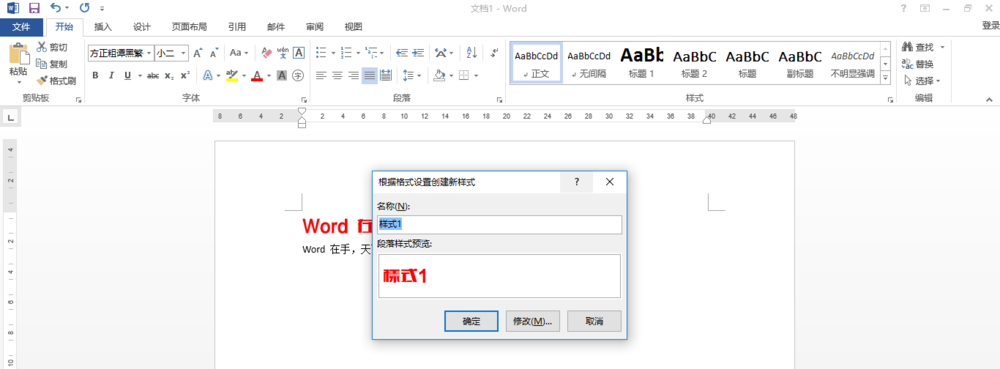1000x369 pixels.
Task: Click the red font color button
Action: (x=257, y=76)
